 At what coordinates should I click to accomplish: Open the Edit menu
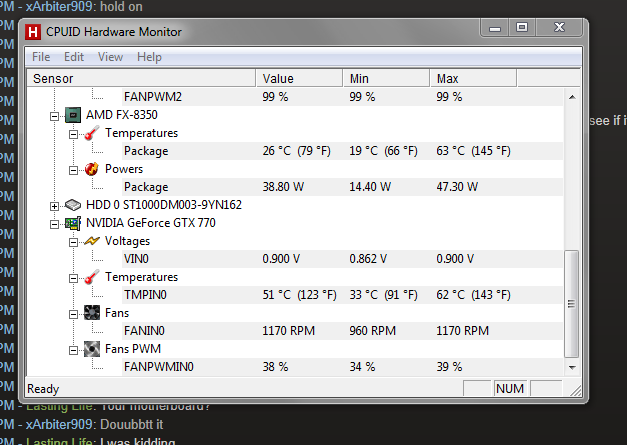click(x=74, y=57)
